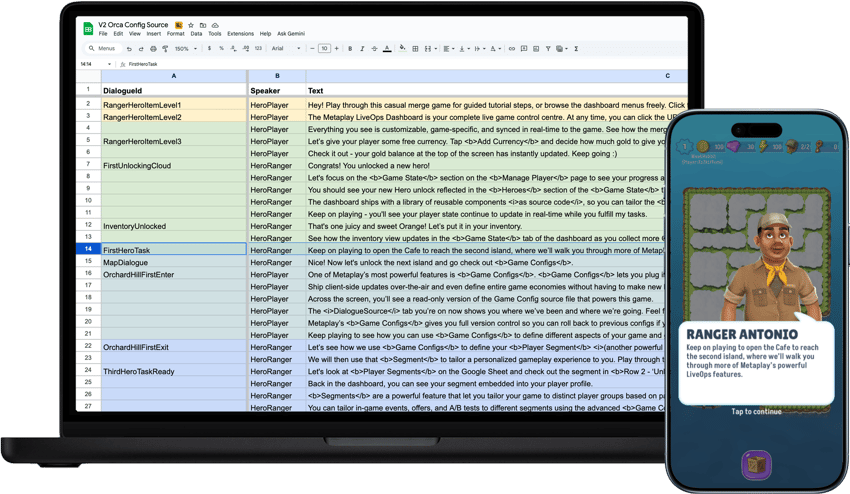This screenshot has width=850, height=494.
Task: Open the Extensions menu
Action: [240, 34]
